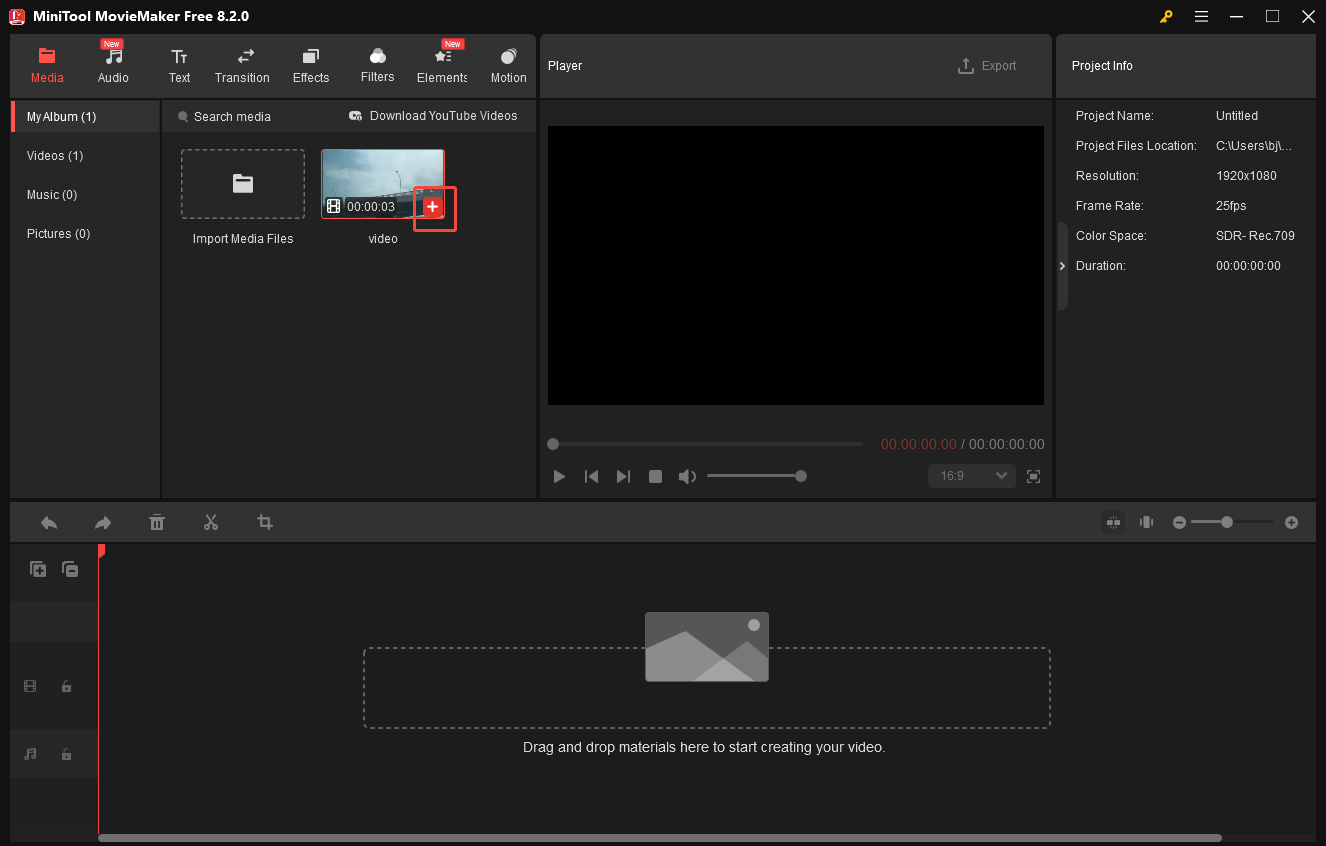
Task: Click the Split scissors icon
Action: click(211, 522)
